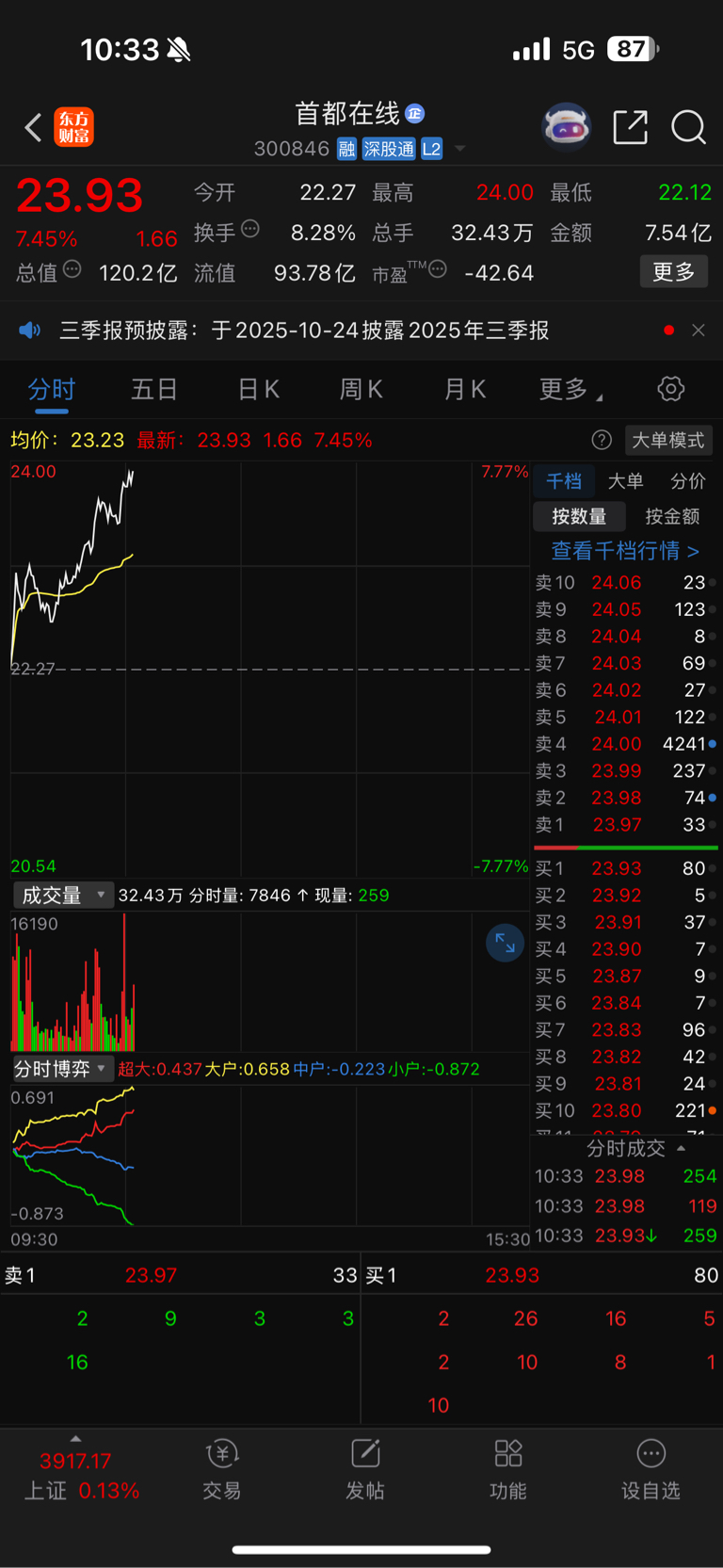This screenshot has width=723, height=1568.
Task: Tap the info icon next to 市盈TTM
Action: click(438, 269)
